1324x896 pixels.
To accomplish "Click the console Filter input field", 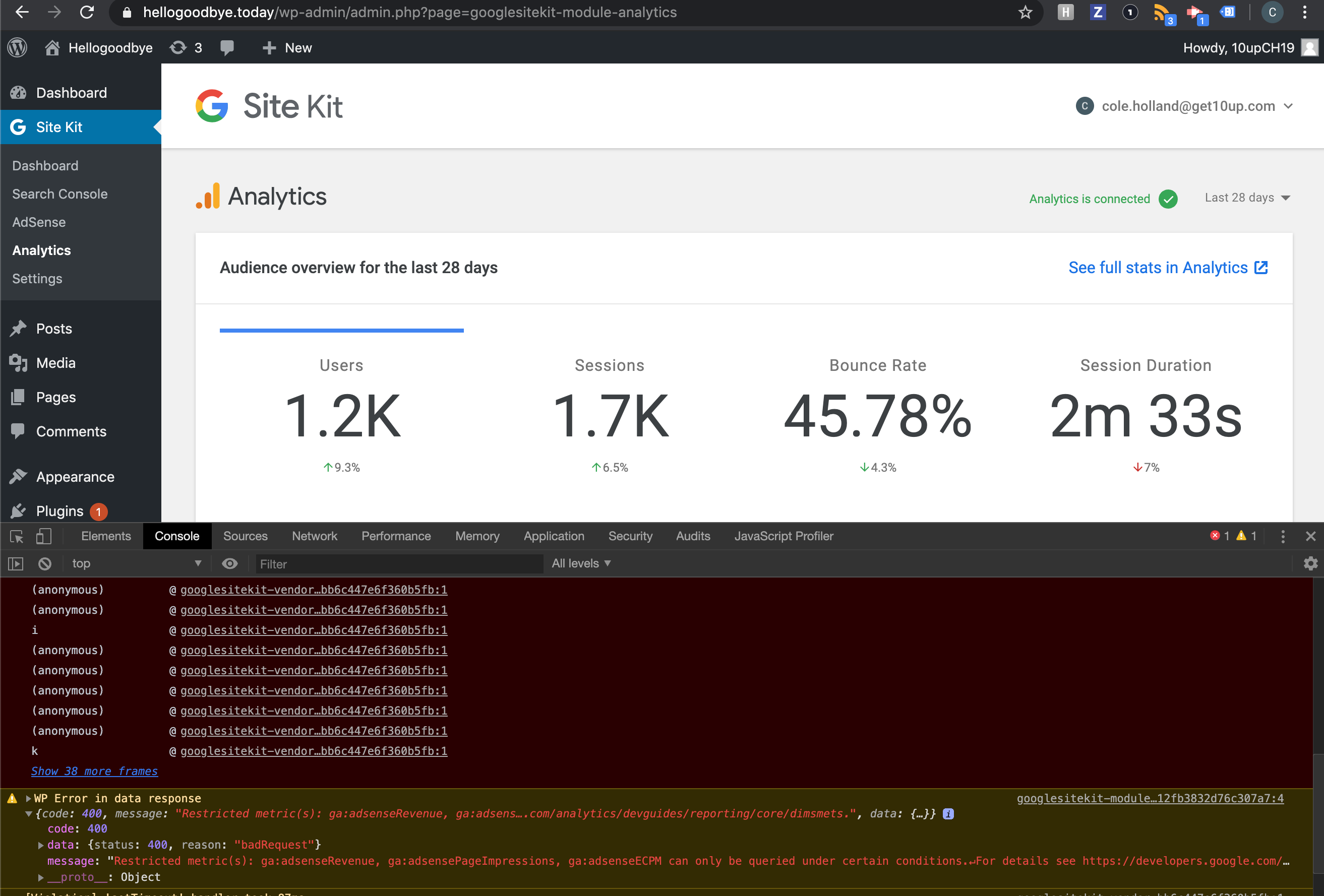I will [399, 563].
